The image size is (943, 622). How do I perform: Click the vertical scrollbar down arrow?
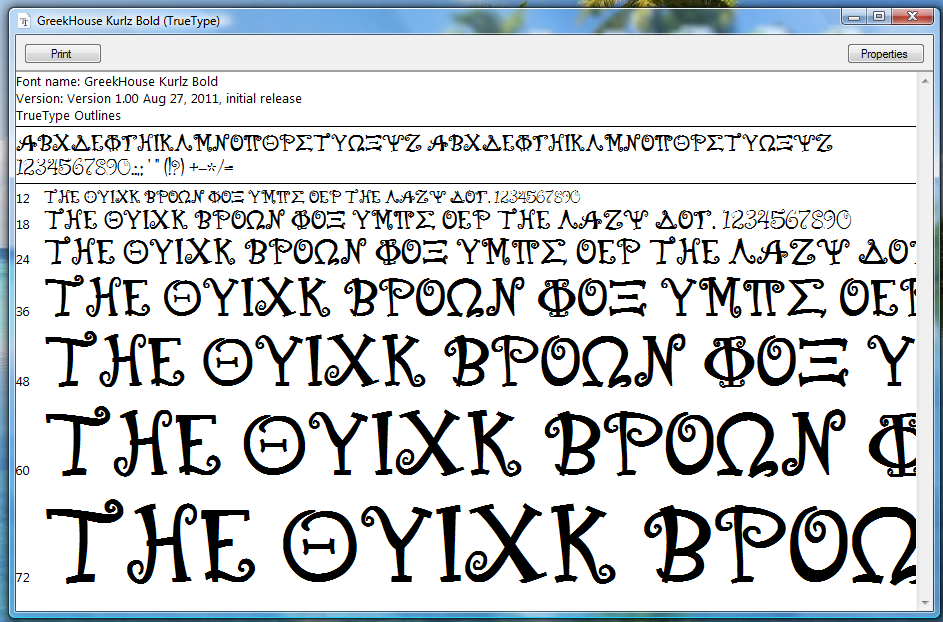(924, 603)
